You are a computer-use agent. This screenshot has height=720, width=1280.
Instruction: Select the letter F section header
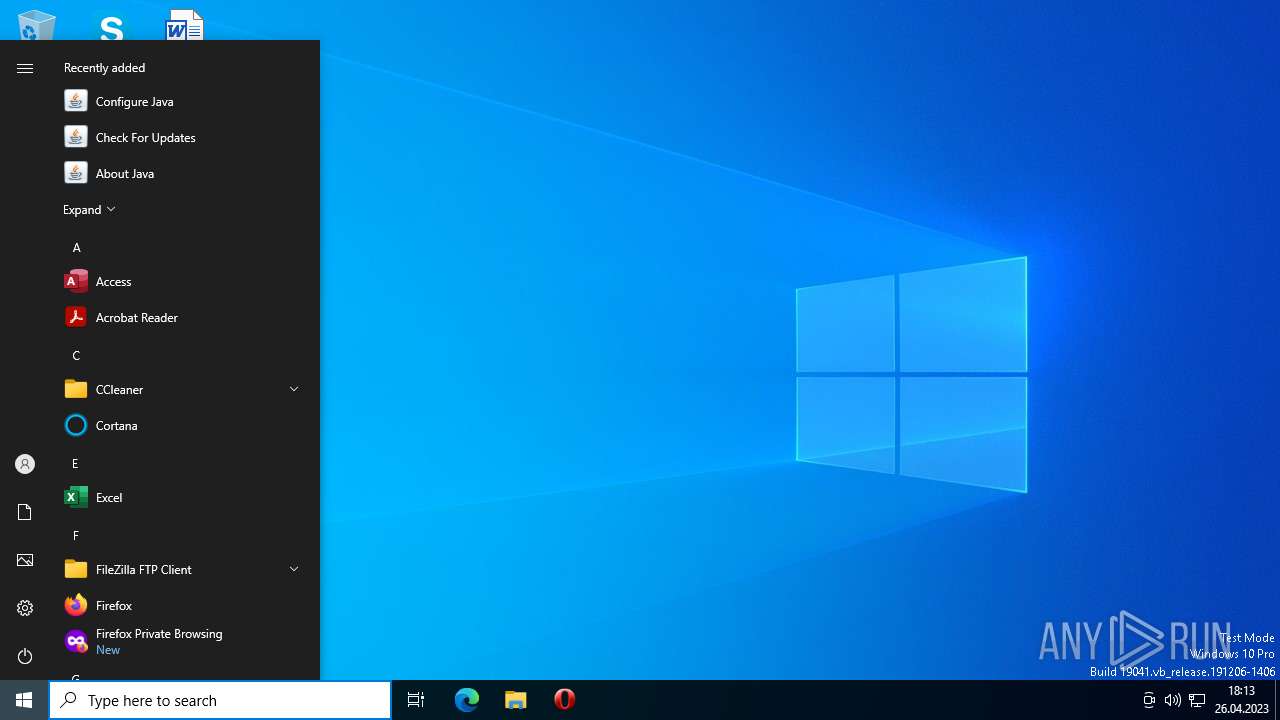coord(76,535)
